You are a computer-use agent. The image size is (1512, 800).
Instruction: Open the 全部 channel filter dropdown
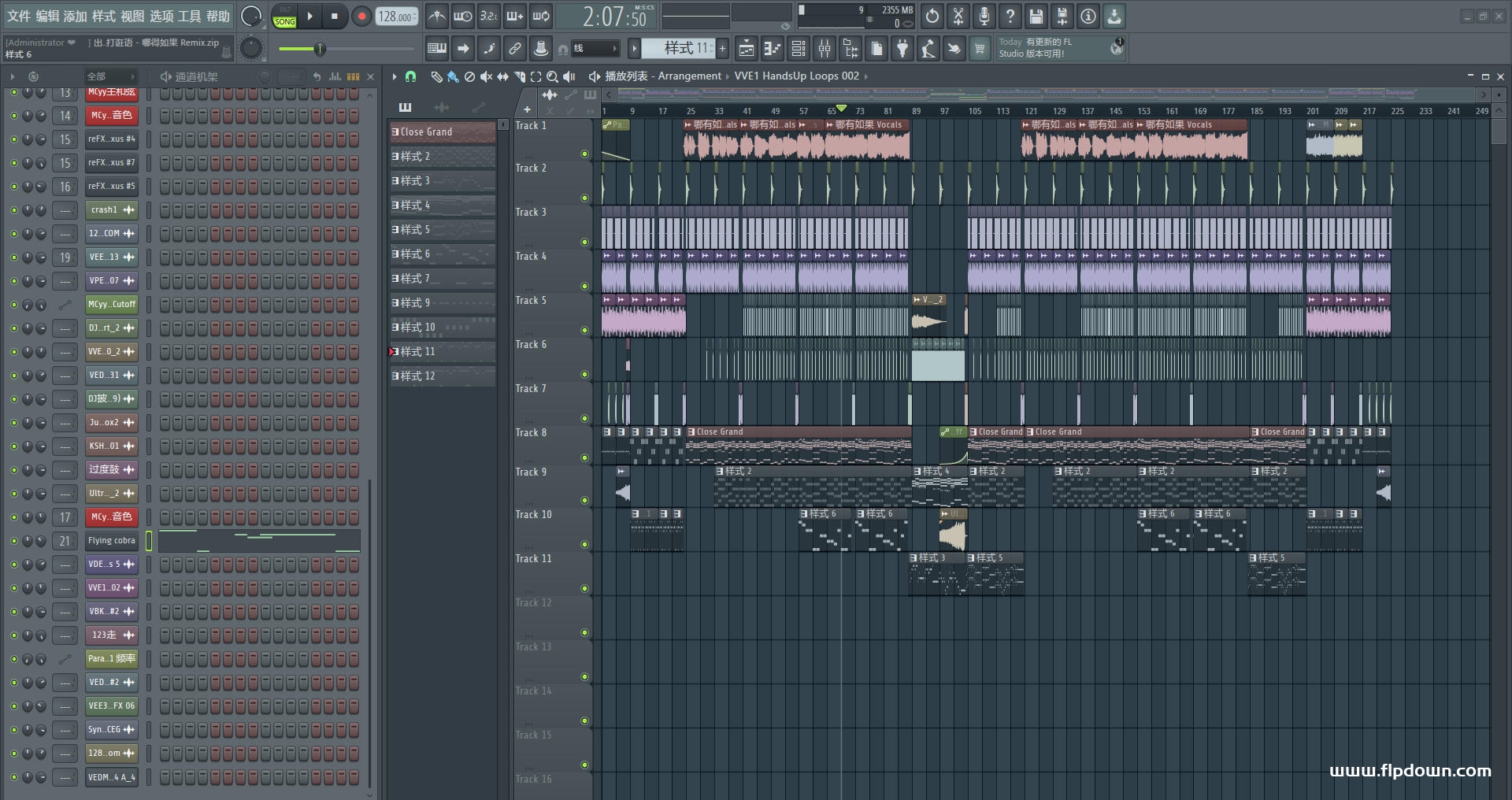point(110,76)
